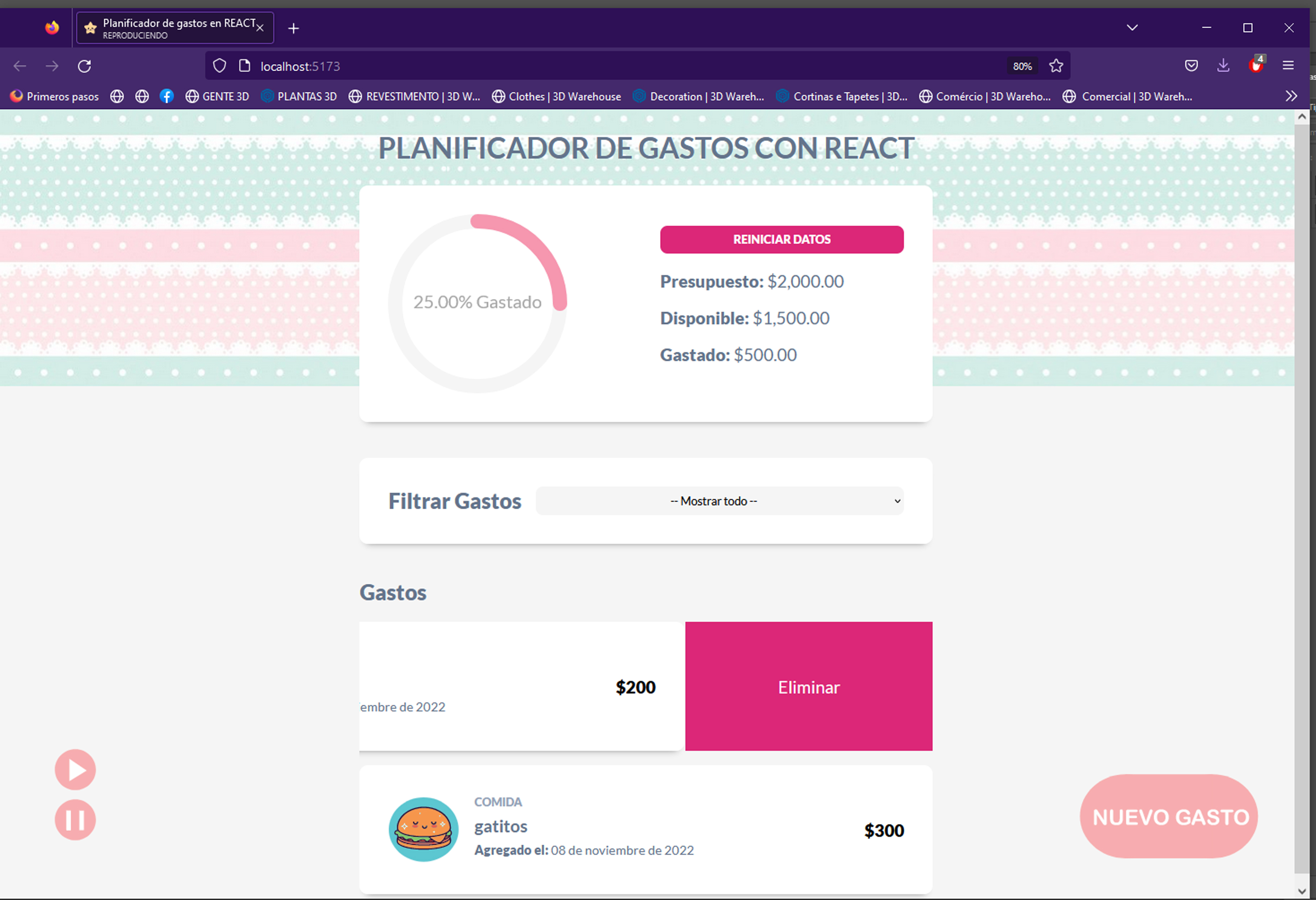This screenshot has width=1316, height=900.
Task: Open Decoration | 3D Wareh... bookmark
Action: [x=699, y=97]
